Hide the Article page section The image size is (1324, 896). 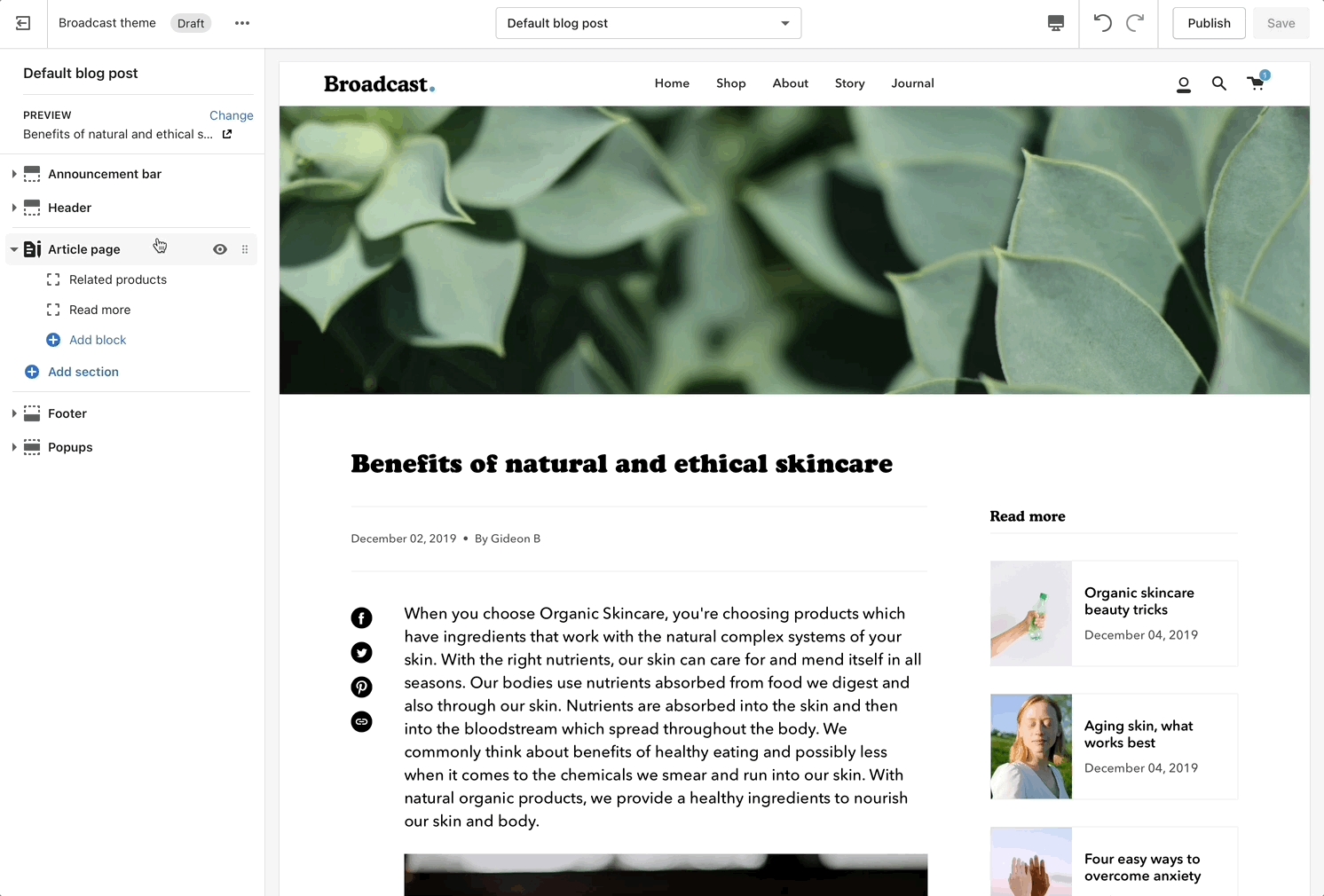pyautogui.click(x=220, y=249)
